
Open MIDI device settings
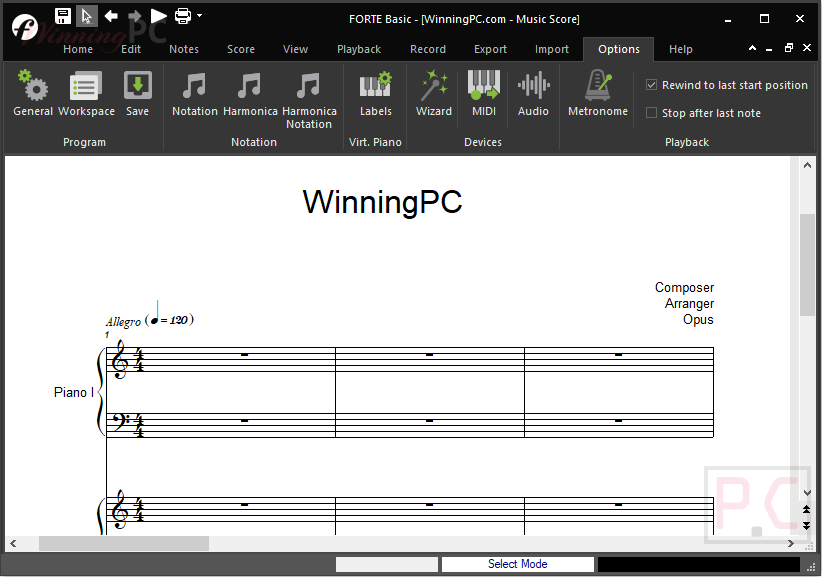tap(483, 93)
